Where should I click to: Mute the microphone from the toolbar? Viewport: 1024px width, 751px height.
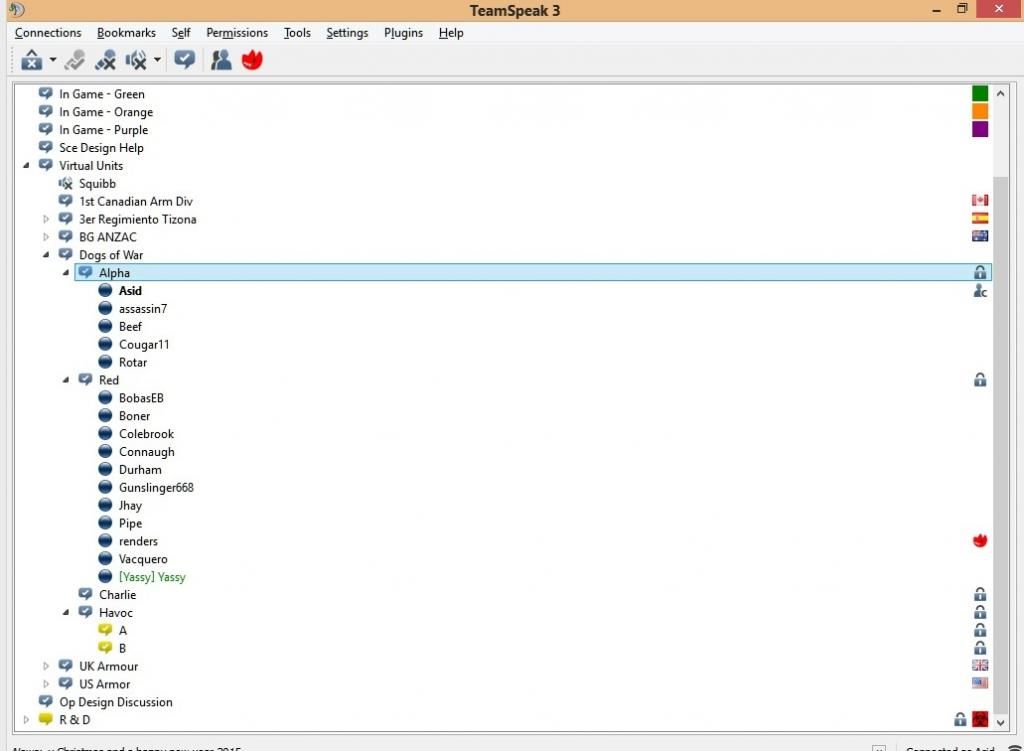[x=105, y=60]
